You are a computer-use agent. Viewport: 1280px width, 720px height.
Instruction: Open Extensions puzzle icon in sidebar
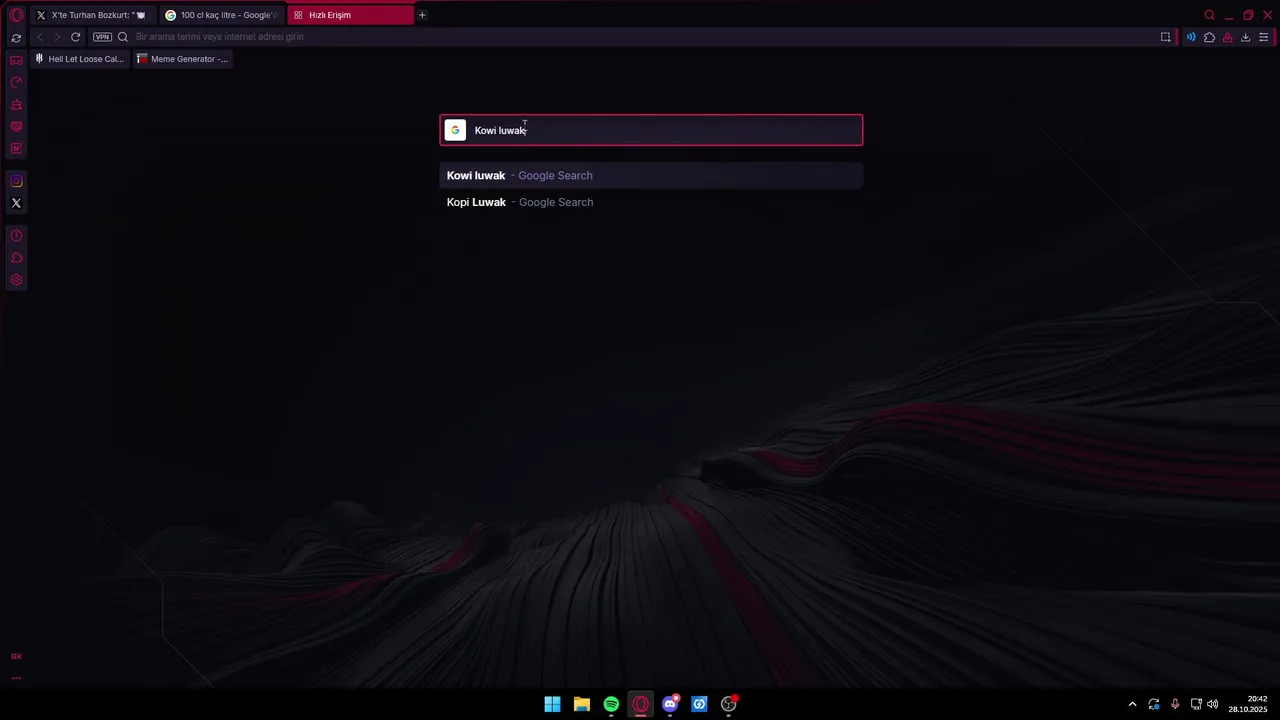tap(16, 258)
